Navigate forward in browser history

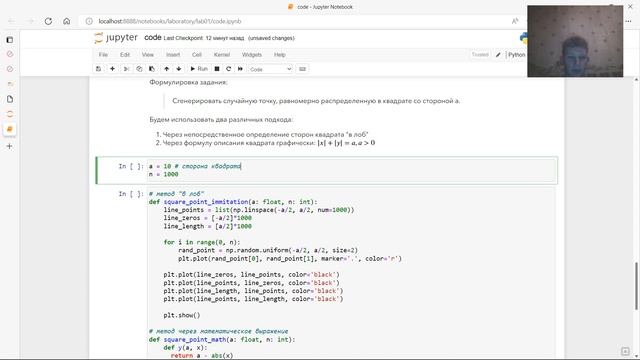(x=30, y=21)
